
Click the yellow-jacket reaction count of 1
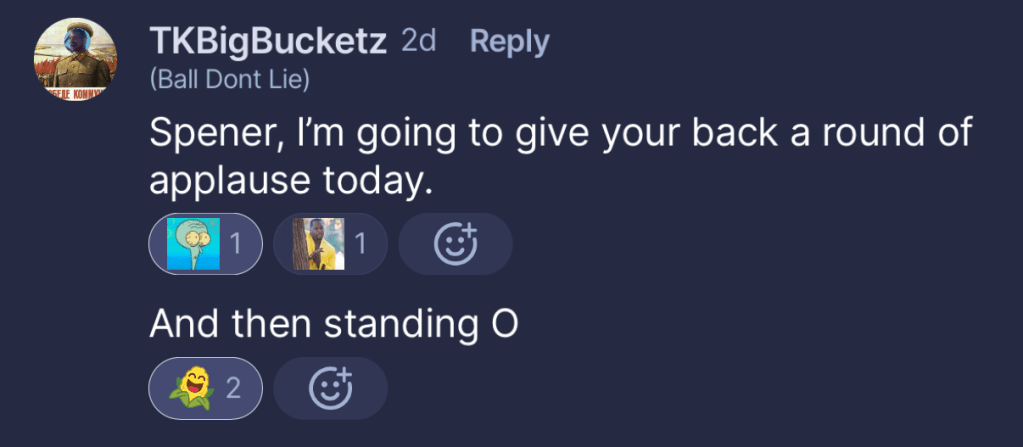[359, 244]
